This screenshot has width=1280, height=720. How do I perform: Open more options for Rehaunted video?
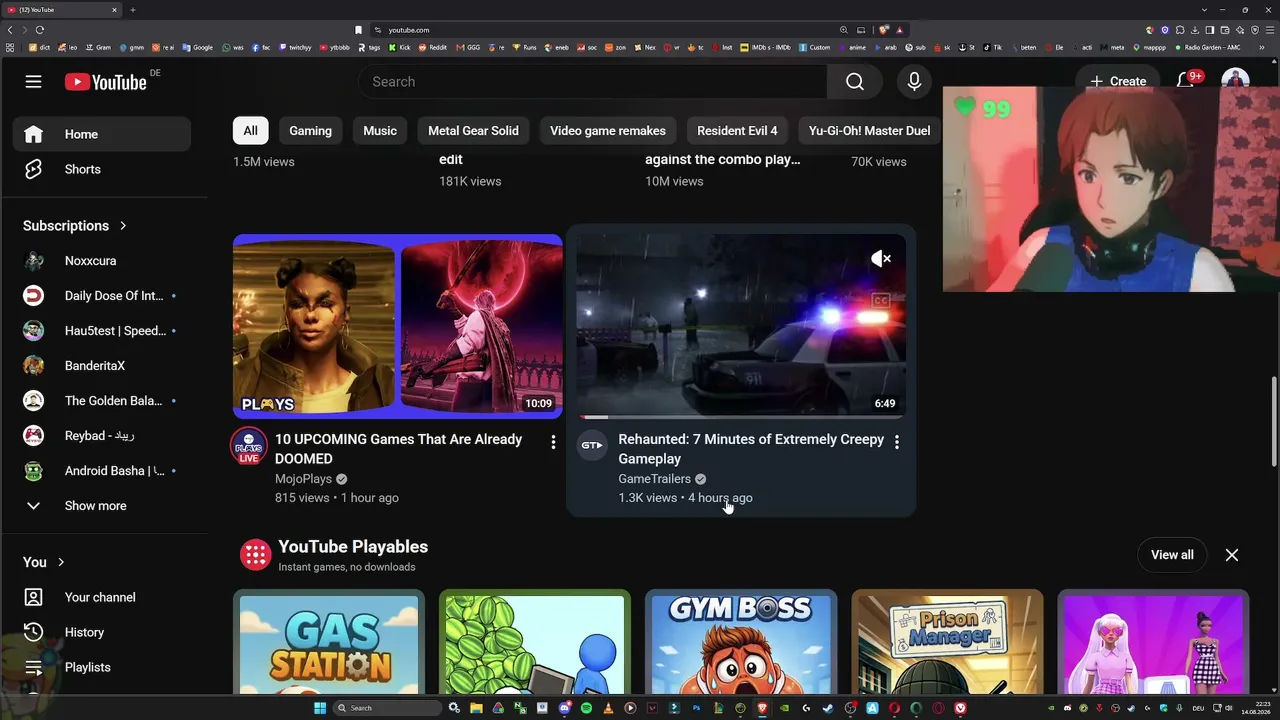click(x=897, y=442)
